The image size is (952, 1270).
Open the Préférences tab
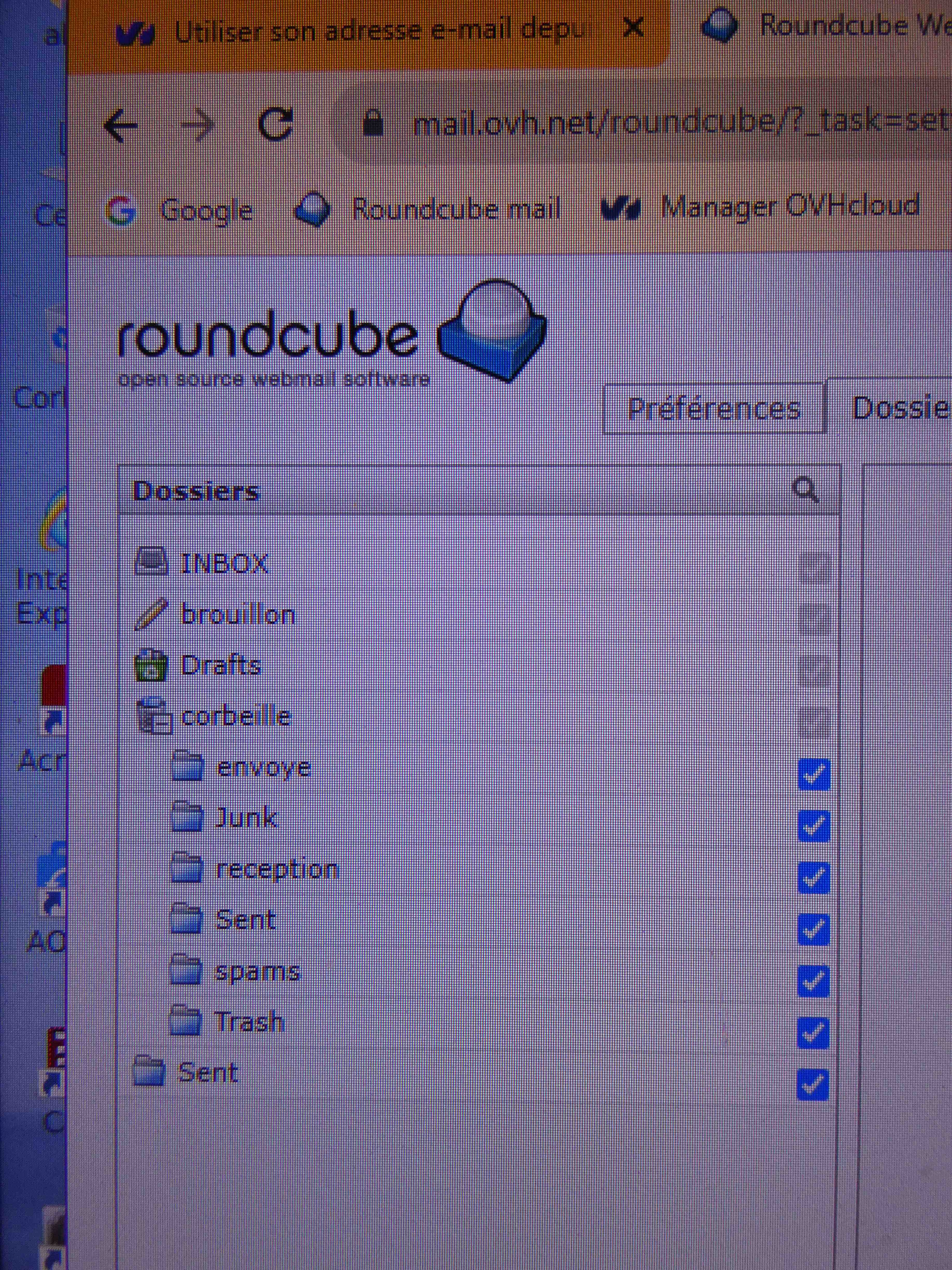(713, 409)
